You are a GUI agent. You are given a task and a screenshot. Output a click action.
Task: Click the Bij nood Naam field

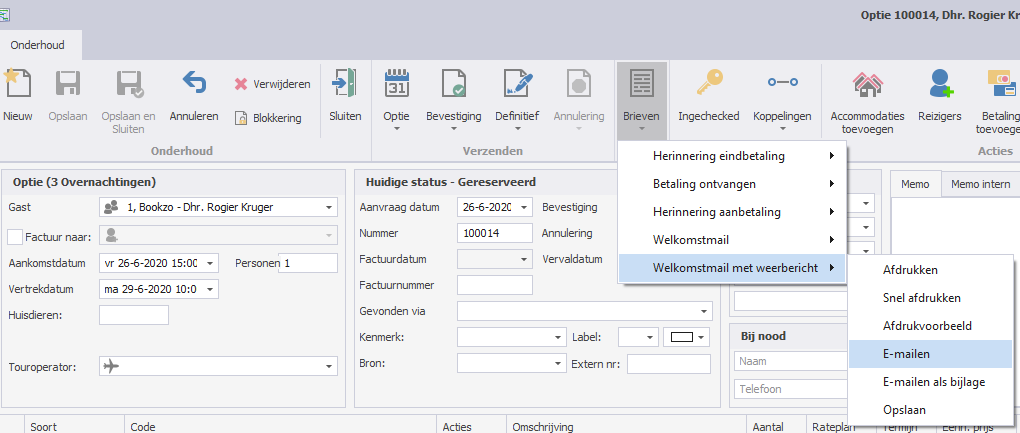pos(790,361)
